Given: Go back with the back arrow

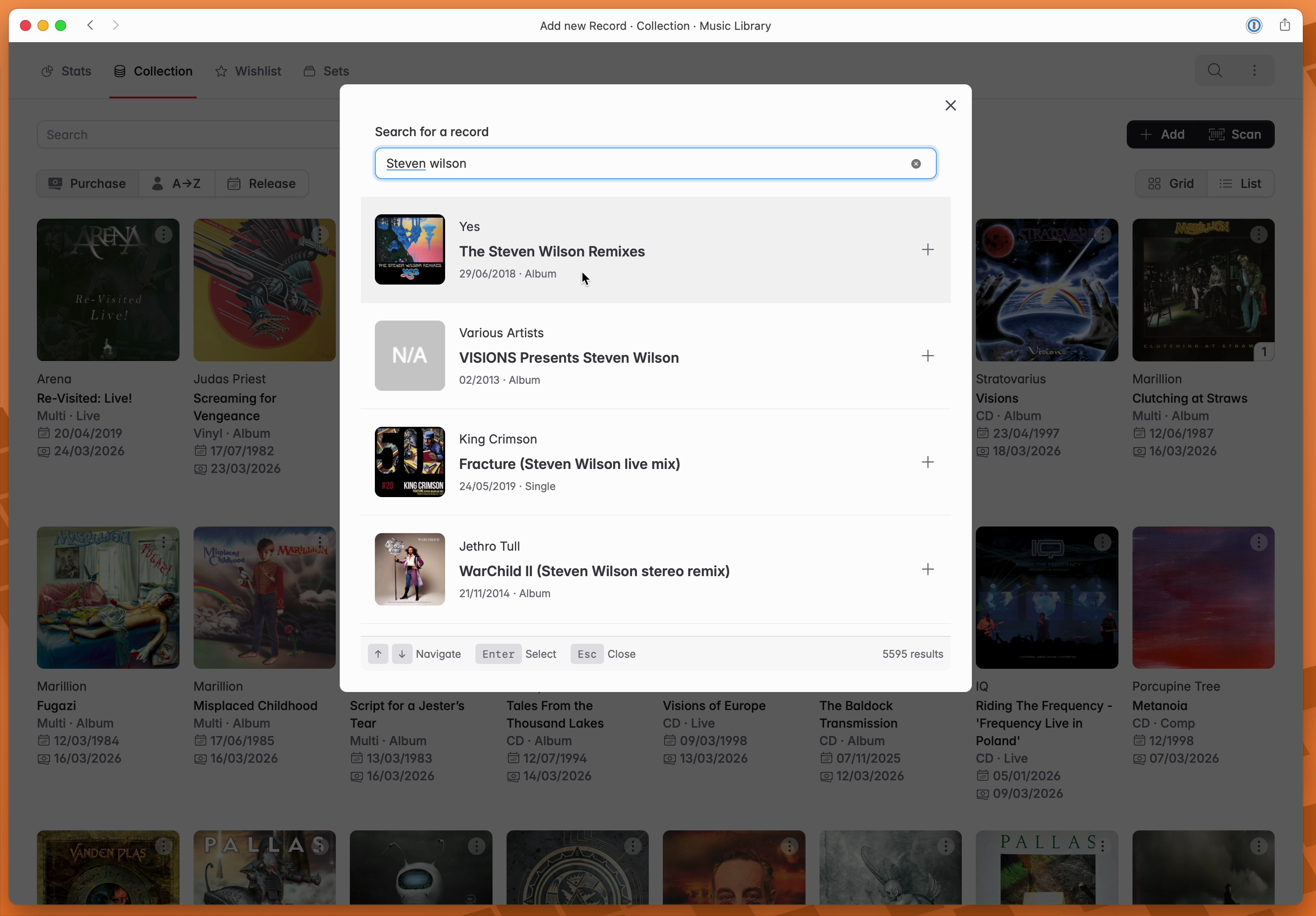Looking at the screenshot, I should (x=90, y=25).
